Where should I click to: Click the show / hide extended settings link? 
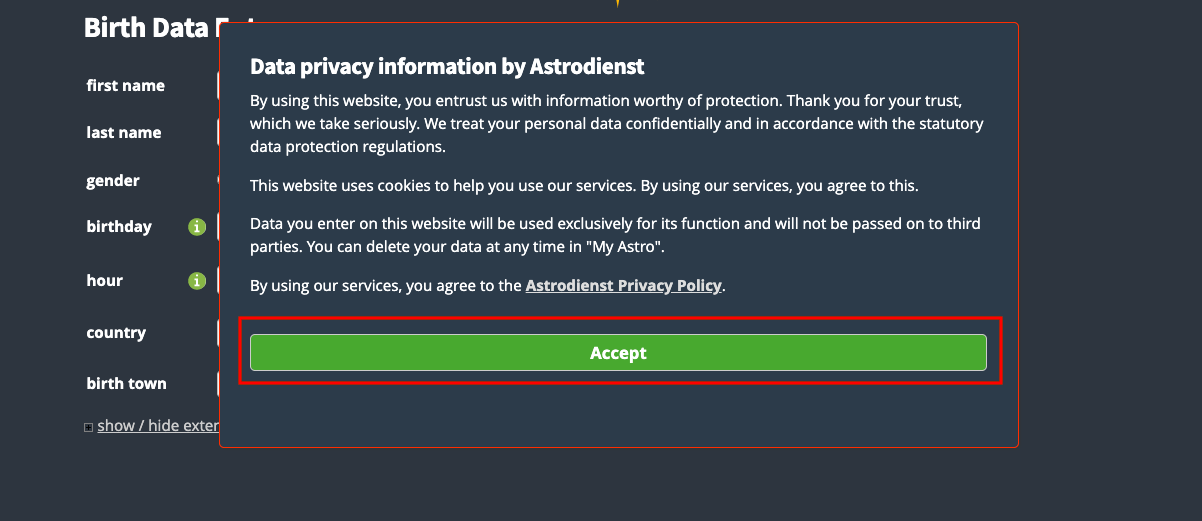point(158,426)
